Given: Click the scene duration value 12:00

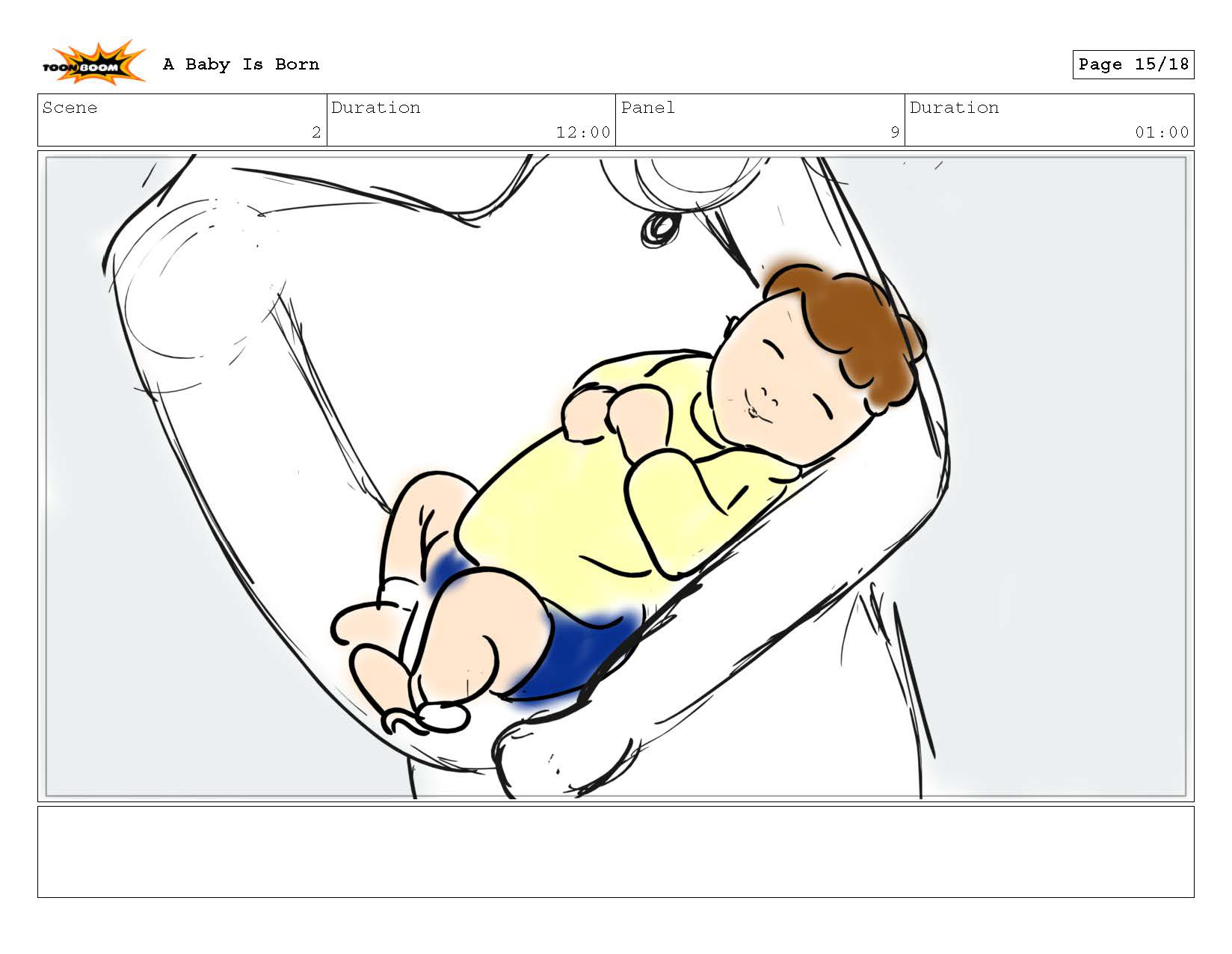Looking at the screenshot, I should pyautogui.click(x=583, y=132).
